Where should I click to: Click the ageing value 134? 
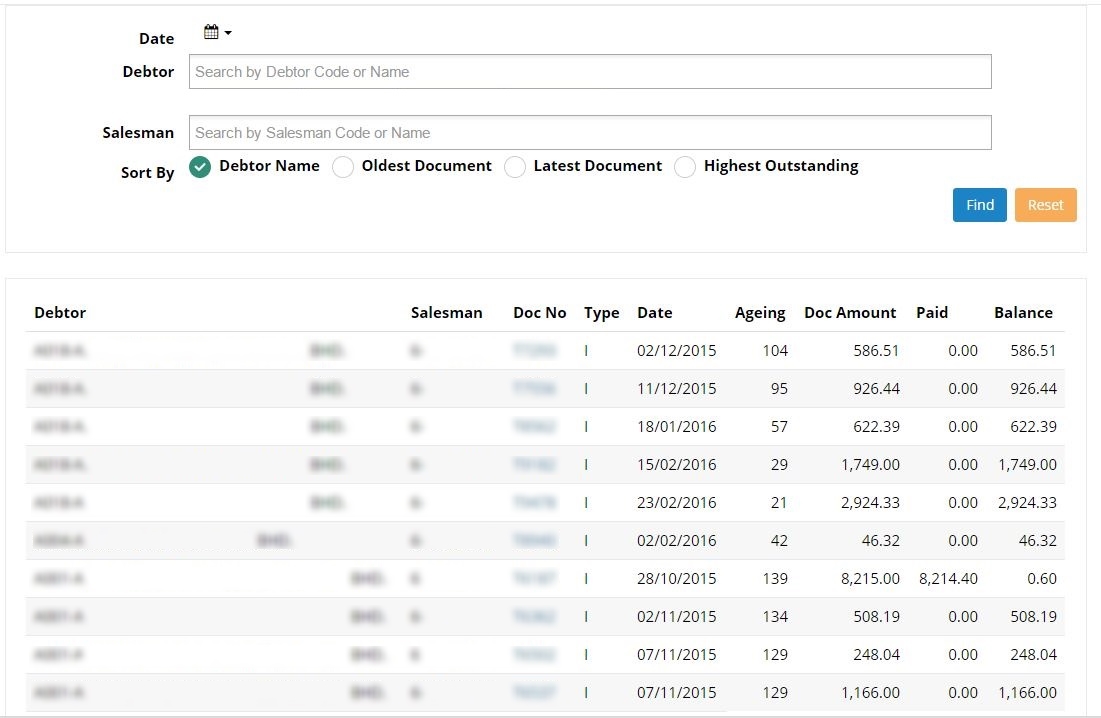775,616
